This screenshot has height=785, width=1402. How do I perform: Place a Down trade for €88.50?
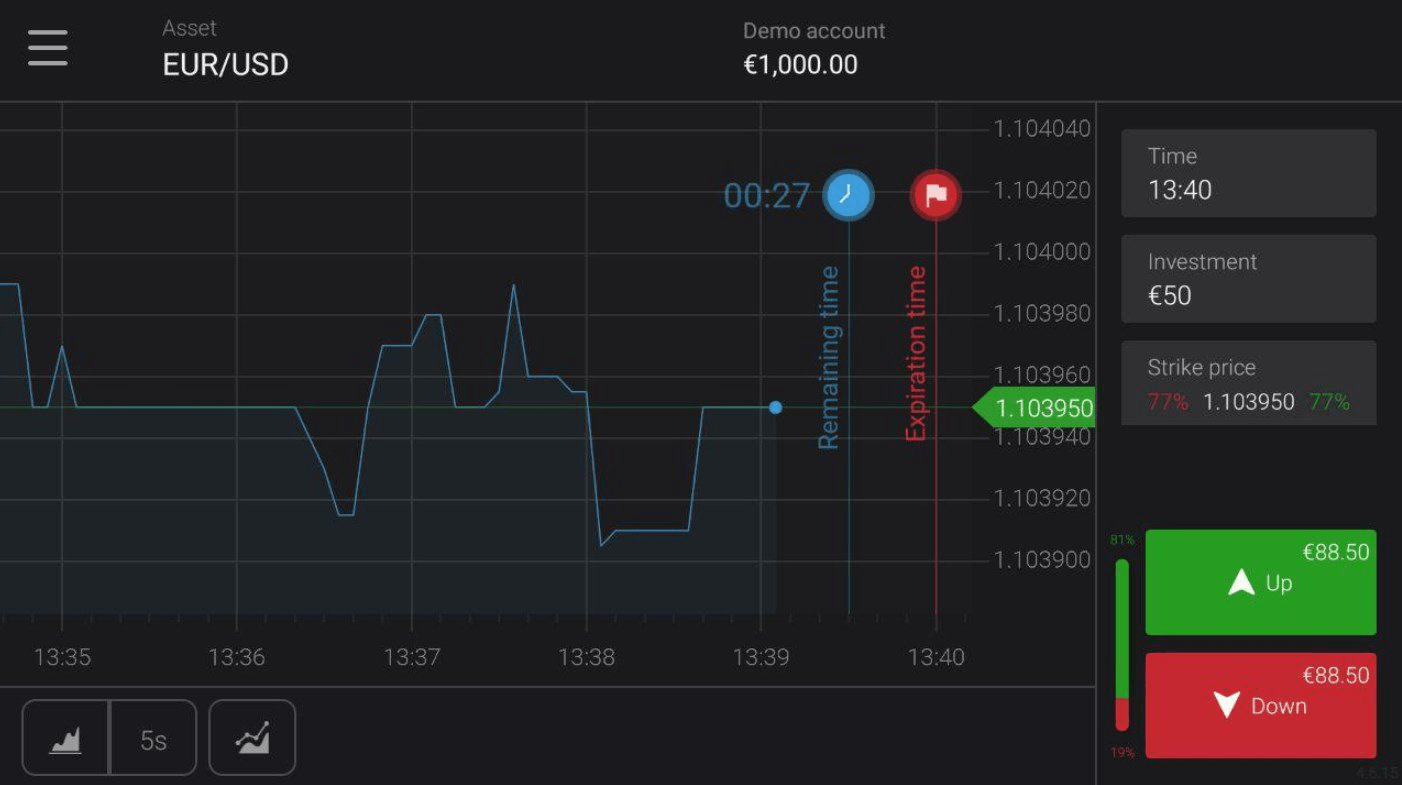point(1261,706)
